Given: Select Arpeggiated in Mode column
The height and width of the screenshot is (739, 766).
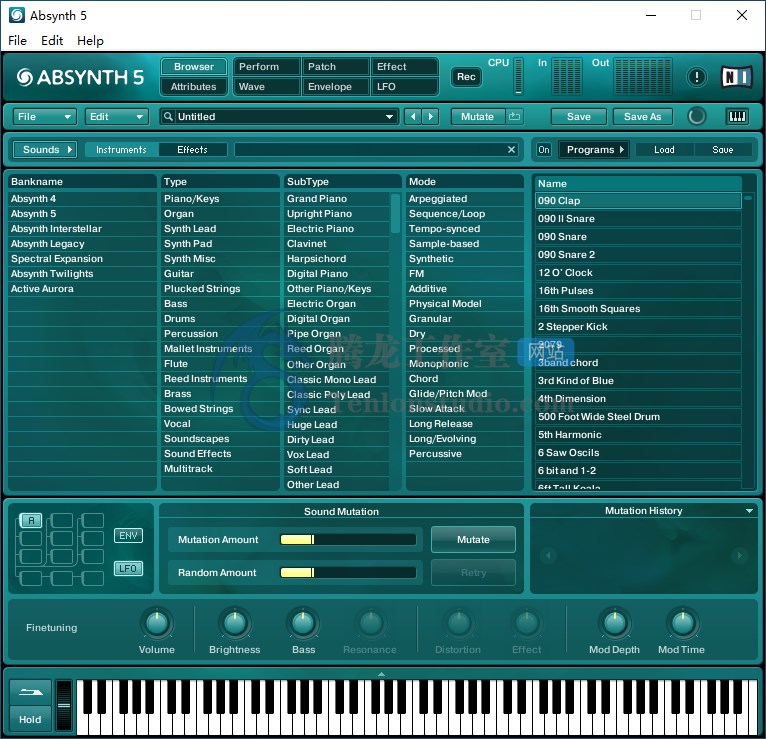Looking at the screenshot, I should click(x=464, y=199).
